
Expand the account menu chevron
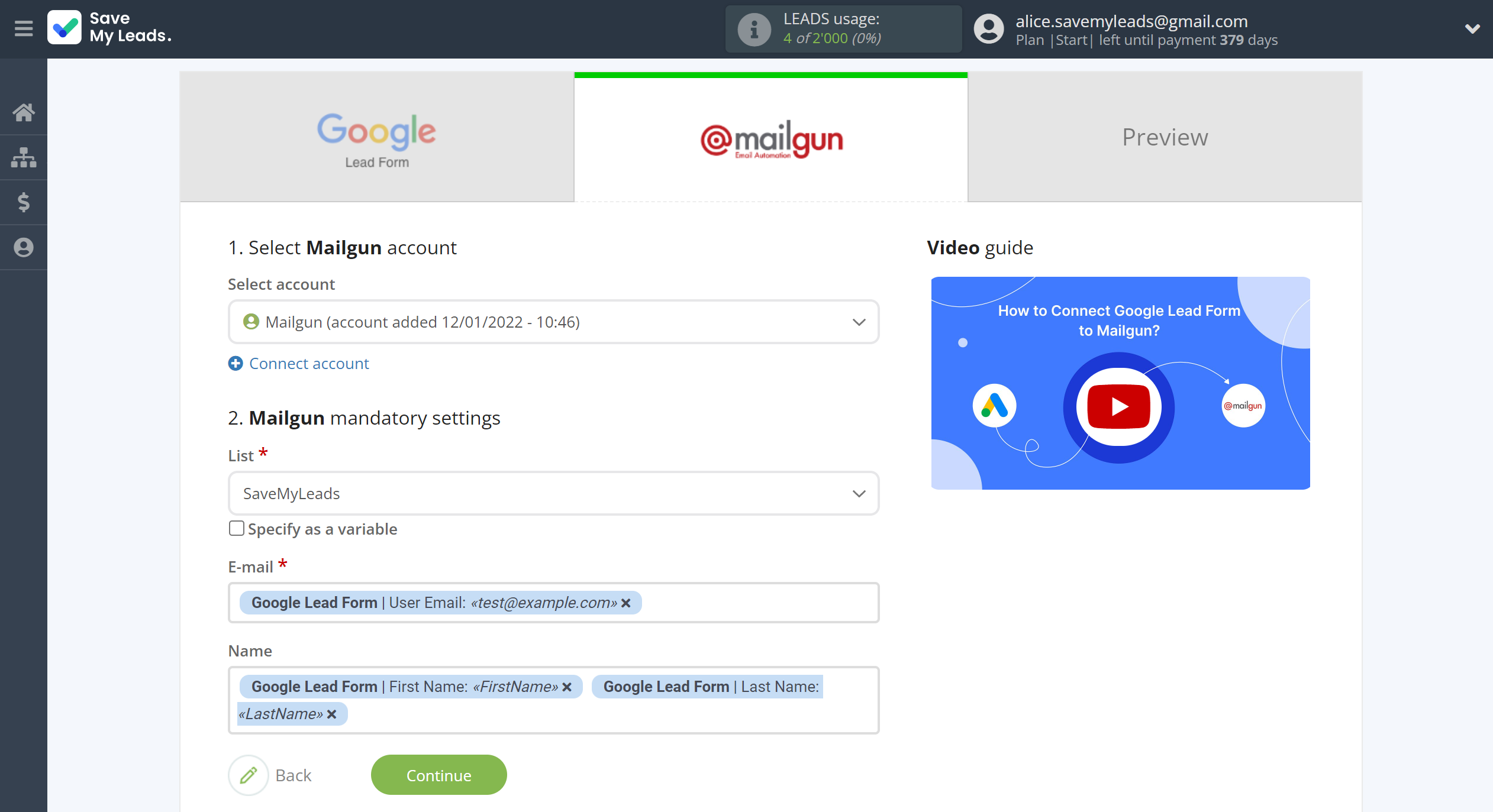click(1472, 28)
